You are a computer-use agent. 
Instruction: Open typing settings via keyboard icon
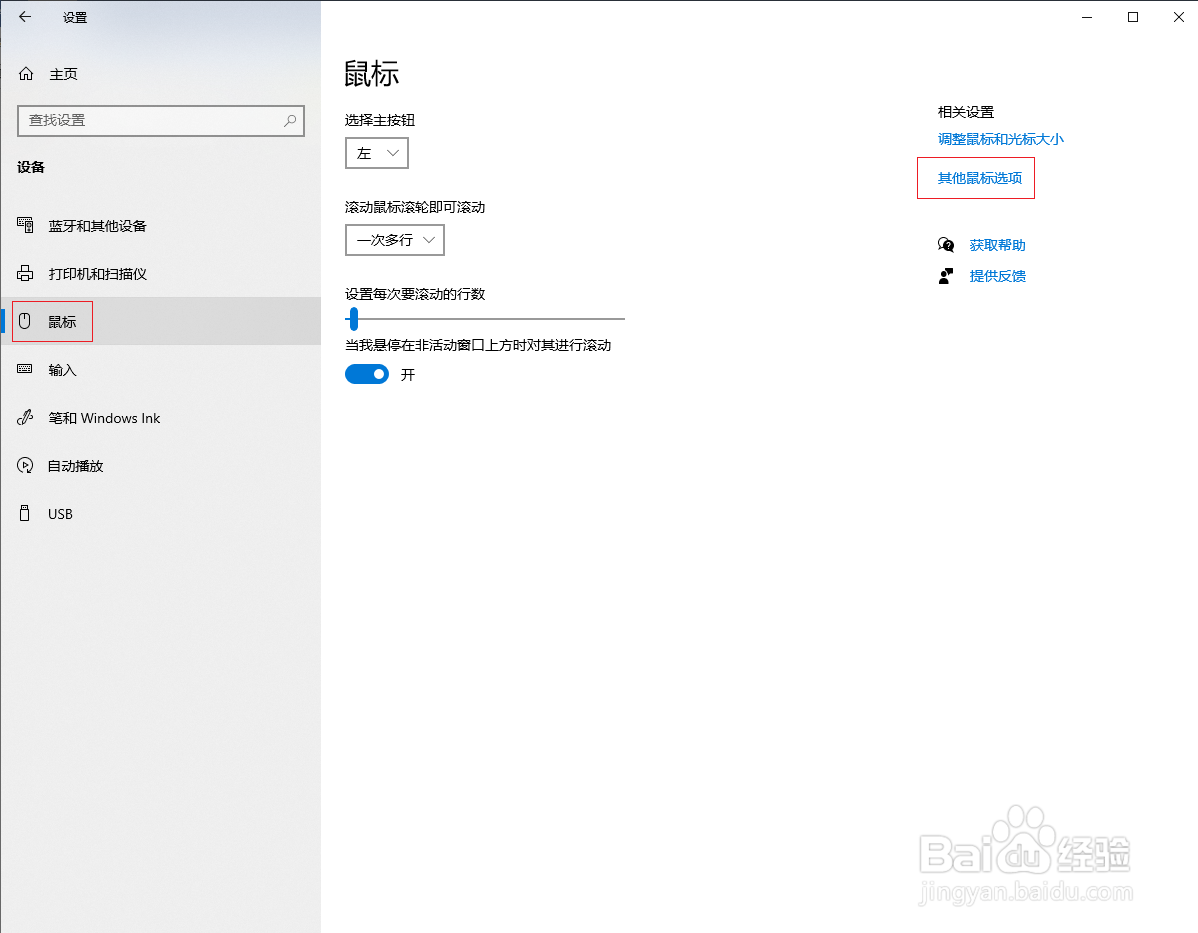tap(25, 369)
